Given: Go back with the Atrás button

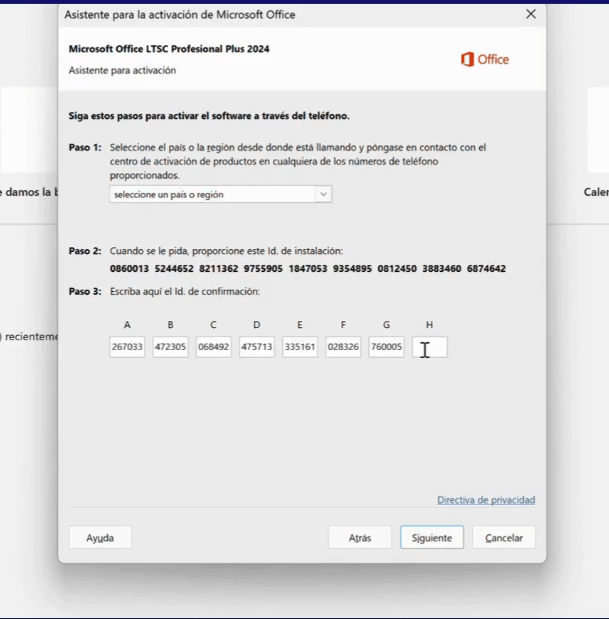Looking at the screenshot, I should [x=360, y=538].
